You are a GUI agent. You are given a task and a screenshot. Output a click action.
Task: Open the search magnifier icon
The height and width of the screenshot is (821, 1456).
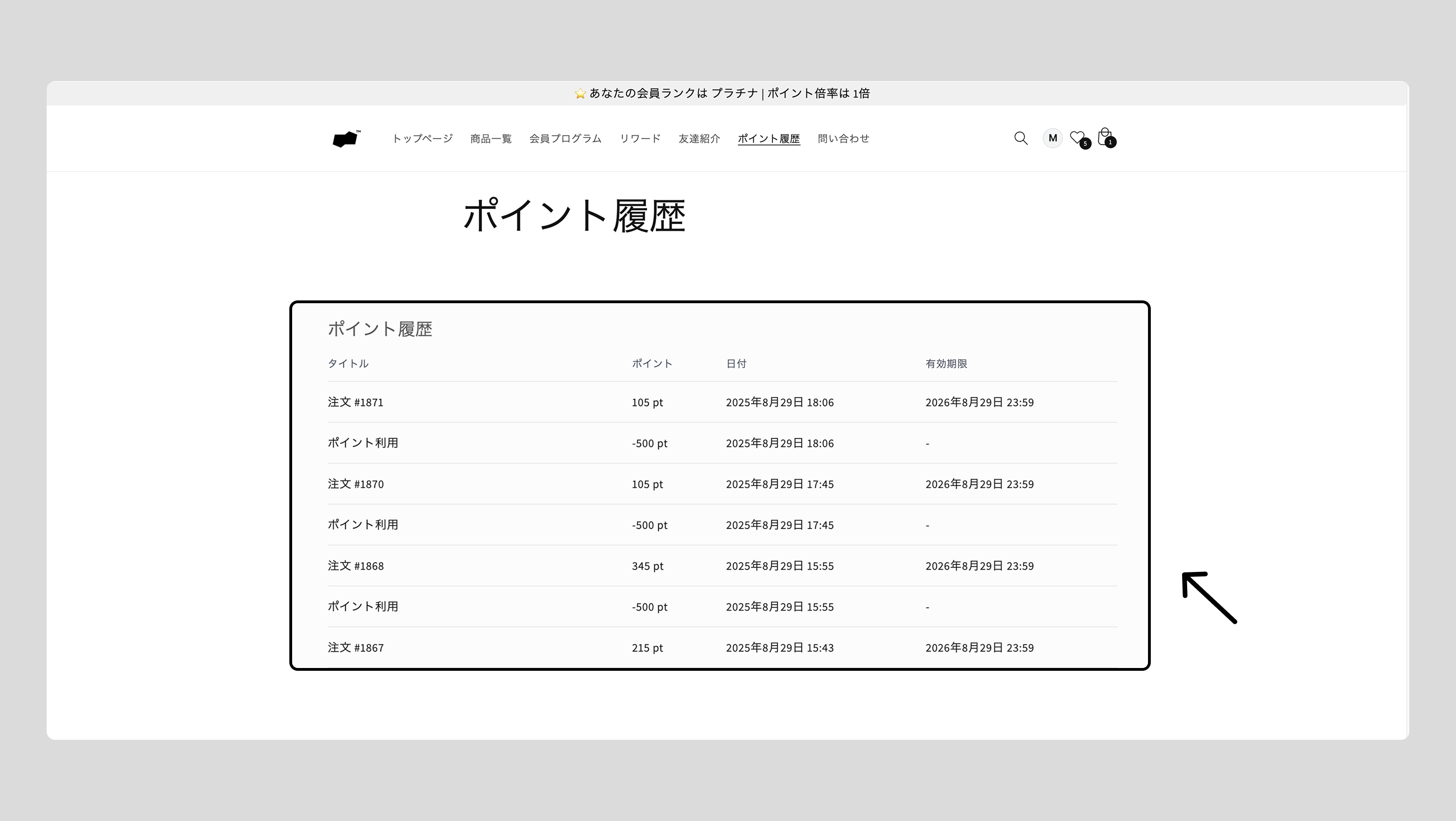point(1020,139)
